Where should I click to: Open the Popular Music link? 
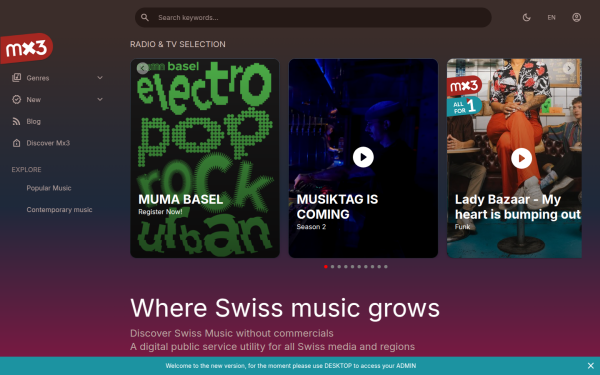[x=49, y=188]
